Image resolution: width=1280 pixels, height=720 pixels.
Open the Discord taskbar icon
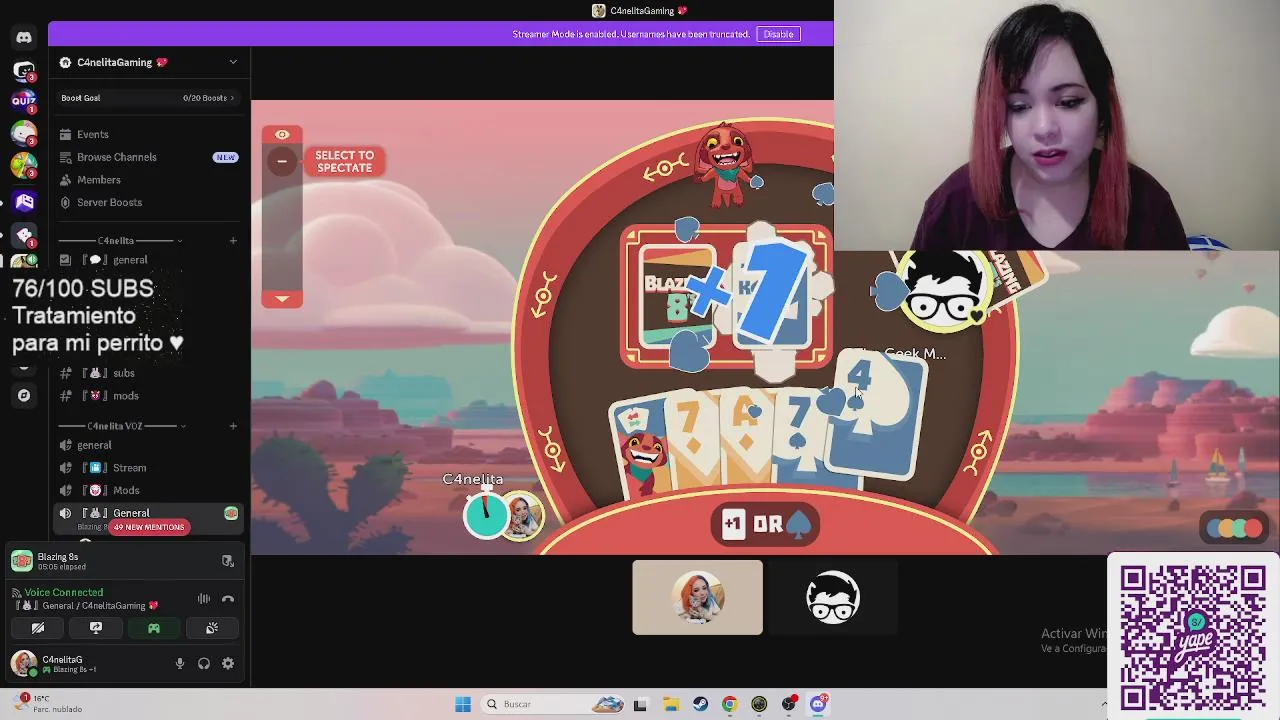pos(818,704)
